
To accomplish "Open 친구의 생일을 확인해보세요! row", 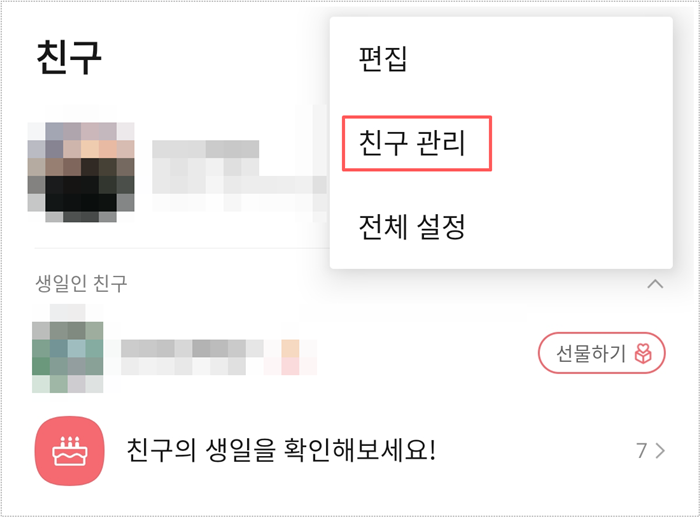I will point(350,450).
